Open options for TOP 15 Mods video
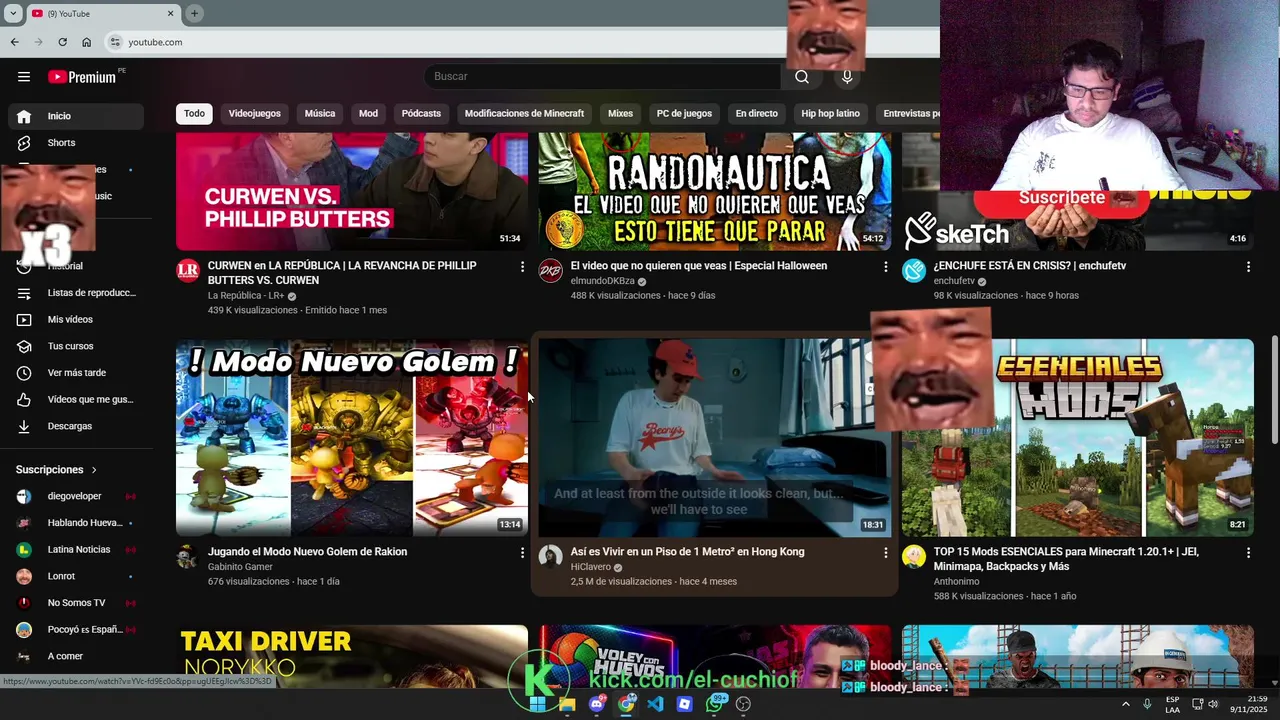Viewport: 1280px width, 720px height. tap(1248, 553)
